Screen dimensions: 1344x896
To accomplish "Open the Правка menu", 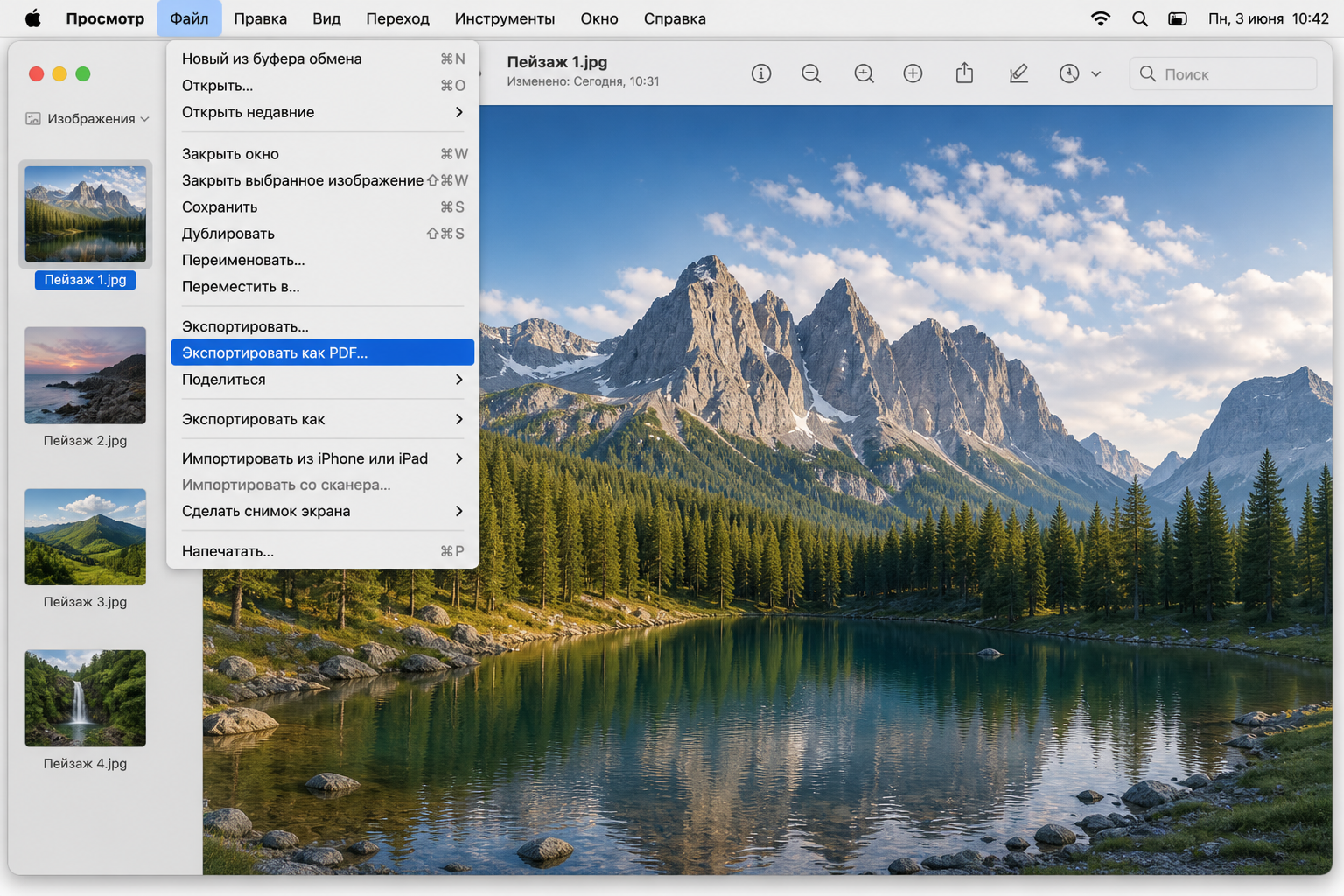I will (260, 18).
